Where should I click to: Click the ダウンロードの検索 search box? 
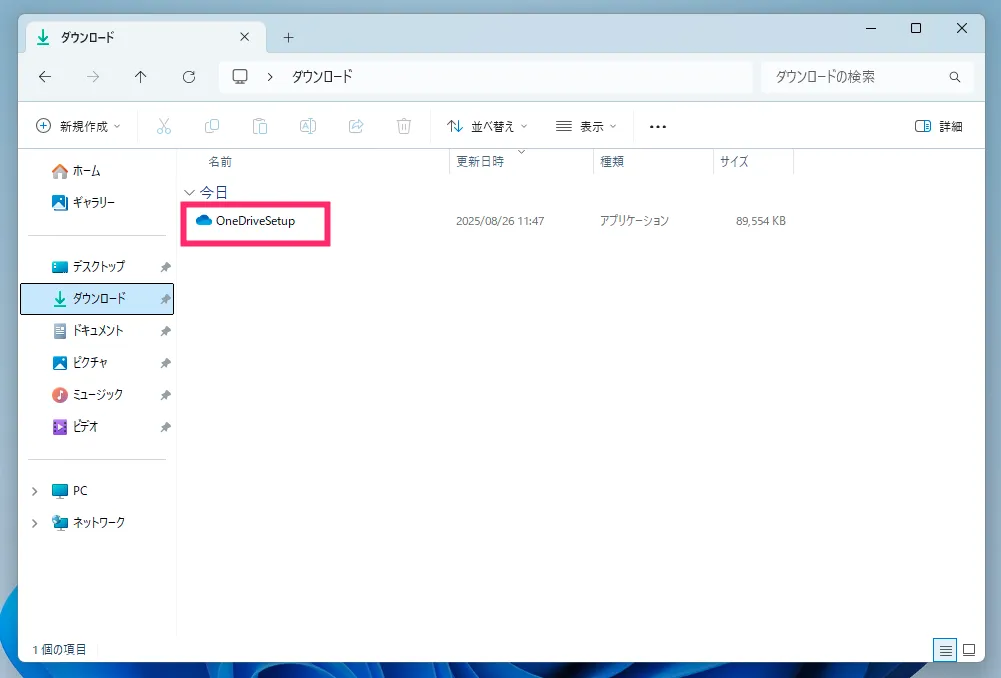tap(867, 77)
